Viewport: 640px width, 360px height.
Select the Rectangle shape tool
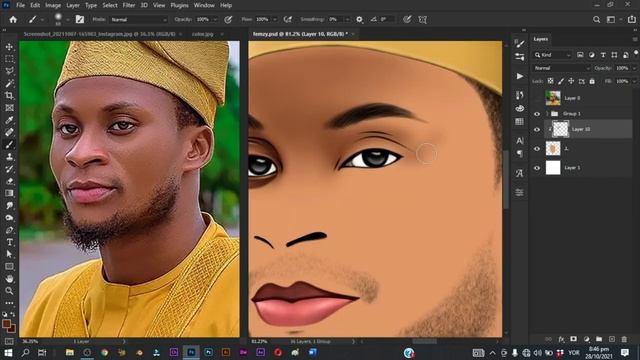[9, 266]
